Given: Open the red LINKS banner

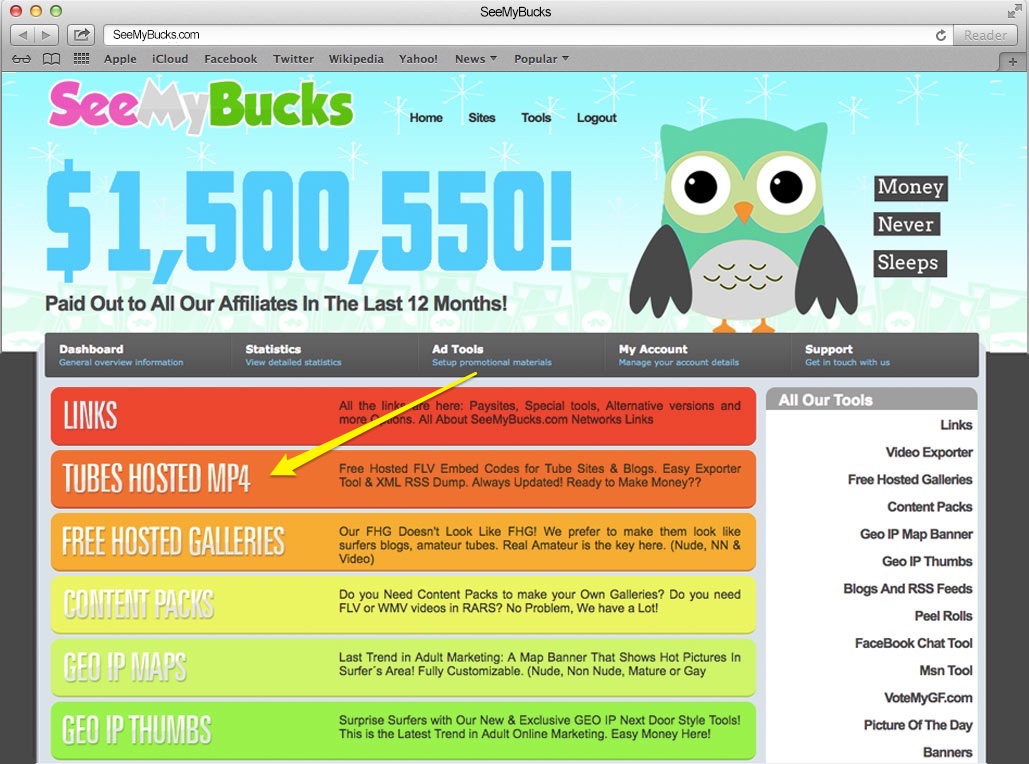Looking at the screenshot, I should (403, 416).
